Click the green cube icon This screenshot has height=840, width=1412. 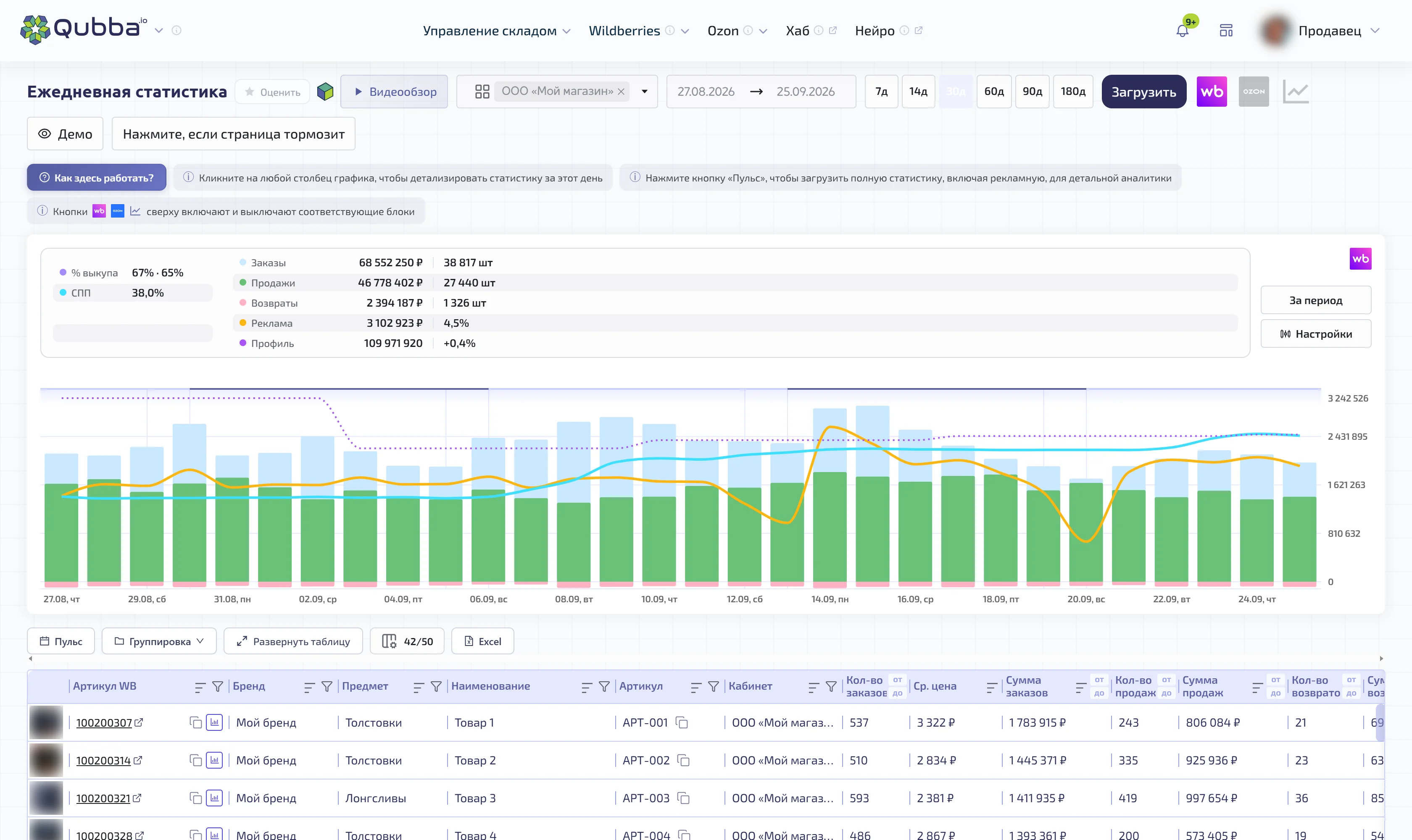(325, 92)
